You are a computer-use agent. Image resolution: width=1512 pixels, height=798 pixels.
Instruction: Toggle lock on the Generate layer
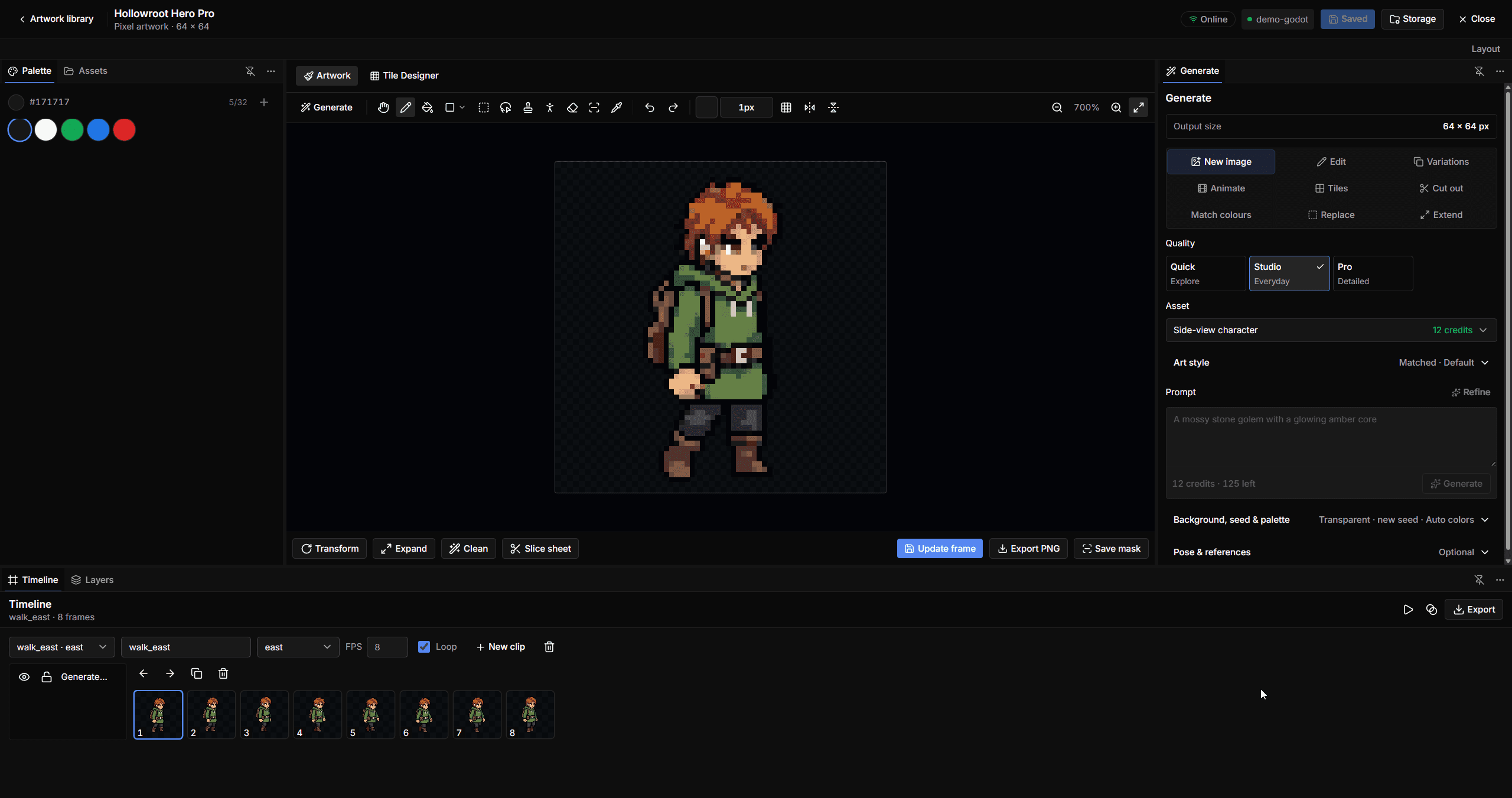tap(47, 677)
